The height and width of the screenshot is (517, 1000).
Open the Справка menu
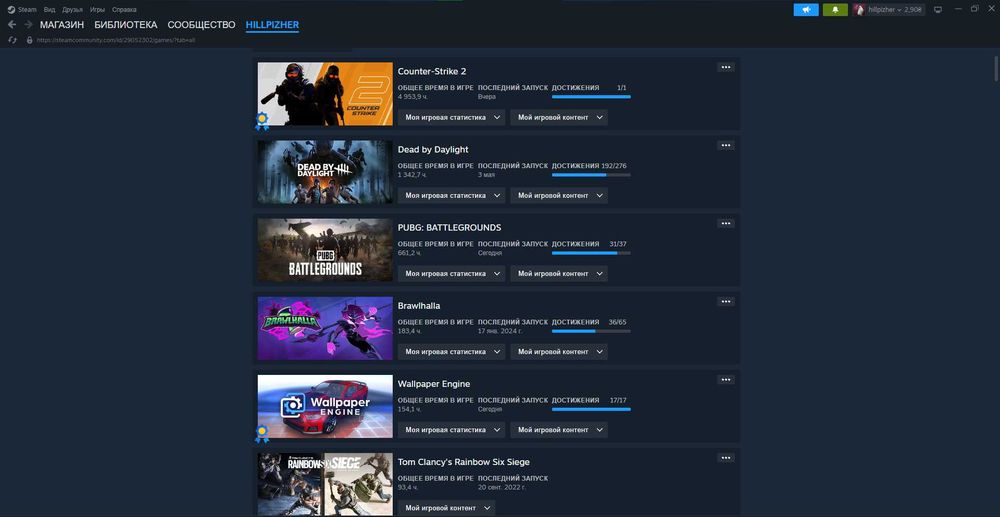124,10
